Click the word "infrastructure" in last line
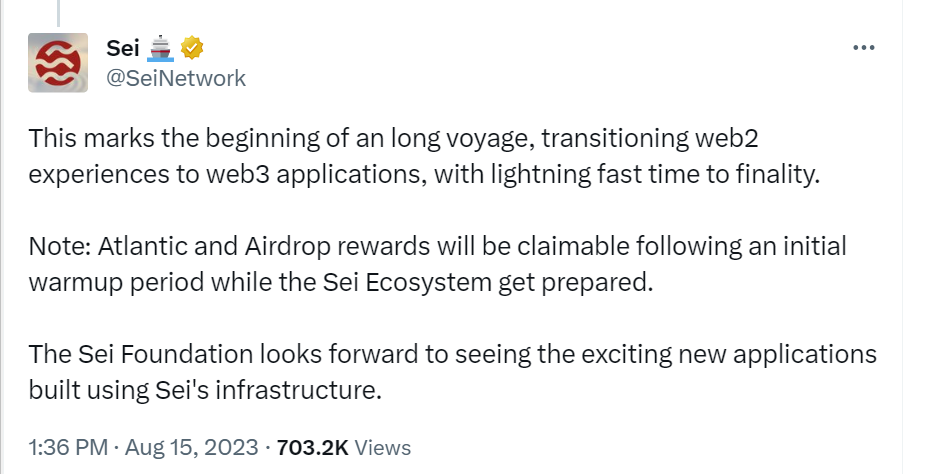942x474 pixels. pos(298,390)
